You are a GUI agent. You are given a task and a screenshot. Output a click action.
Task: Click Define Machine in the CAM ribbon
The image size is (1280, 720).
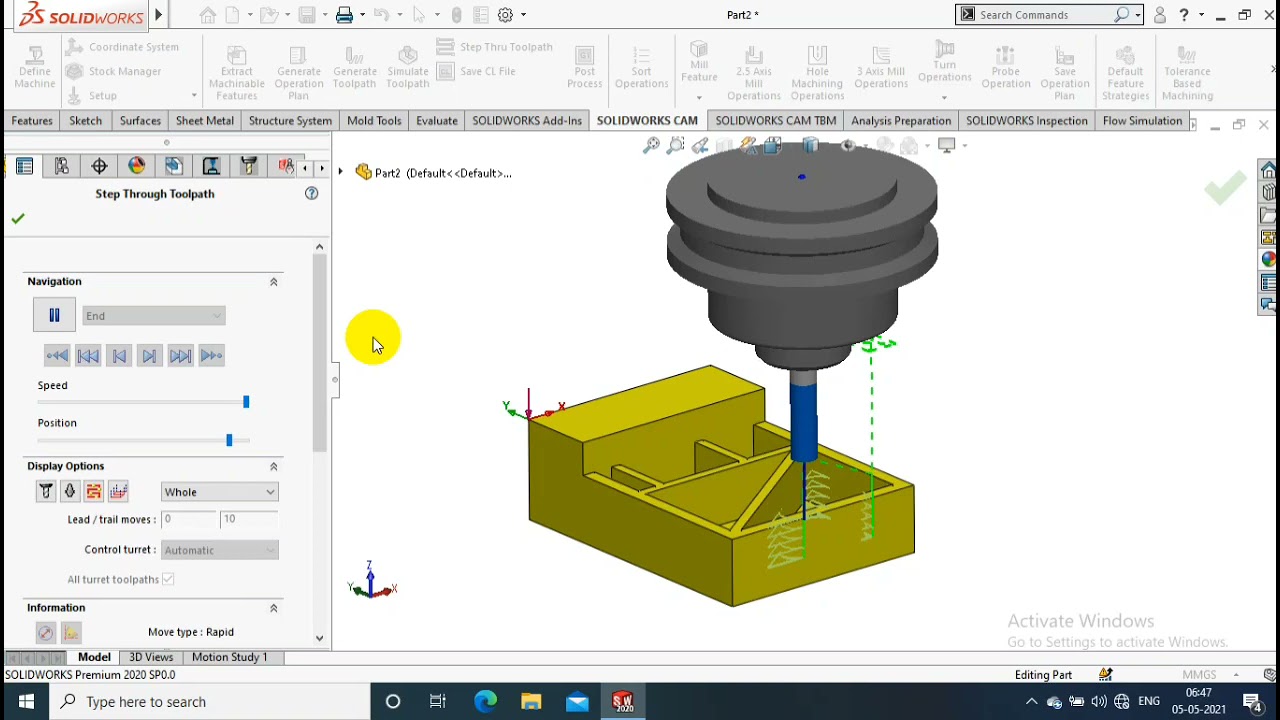click(35, 67)
